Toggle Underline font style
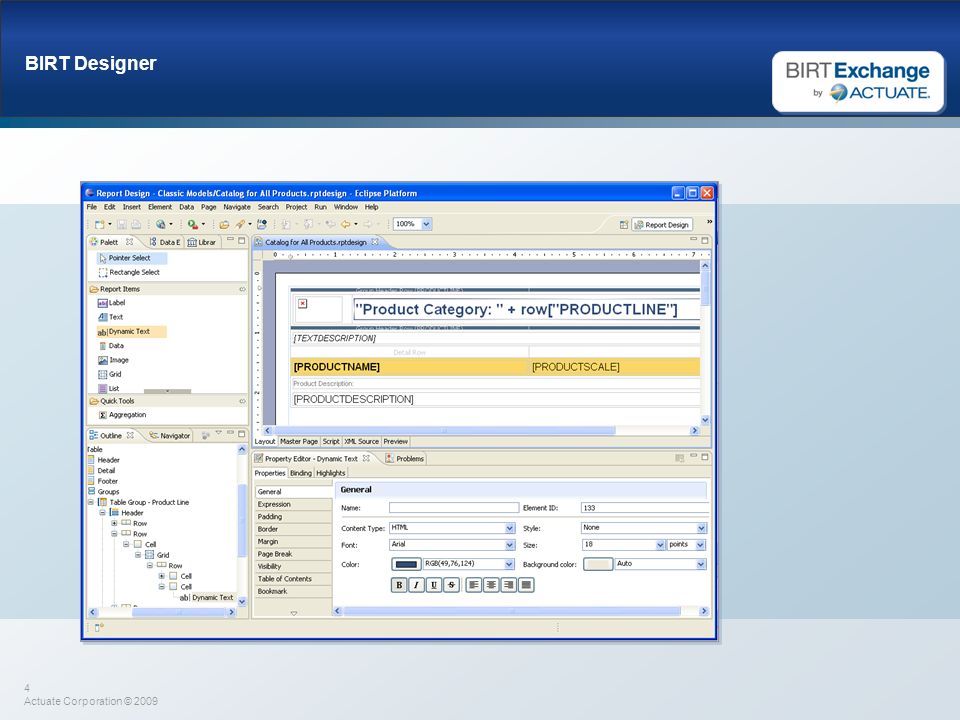The image size is (960, 720). click(x=434, y=585)
